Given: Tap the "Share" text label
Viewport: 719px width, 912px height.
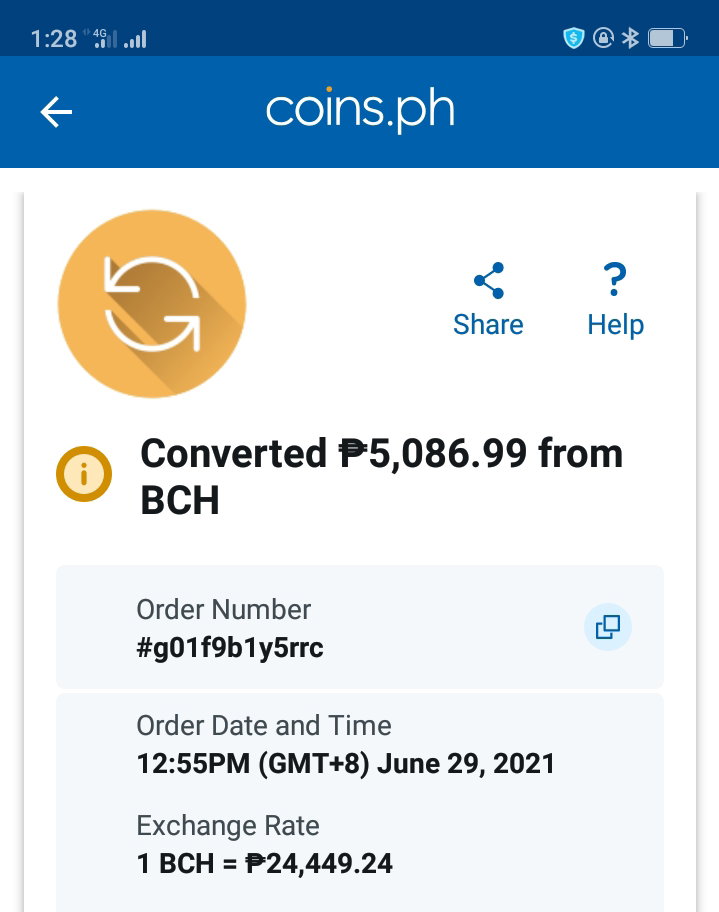Looking at the screenshot, I should coord(488,325).
